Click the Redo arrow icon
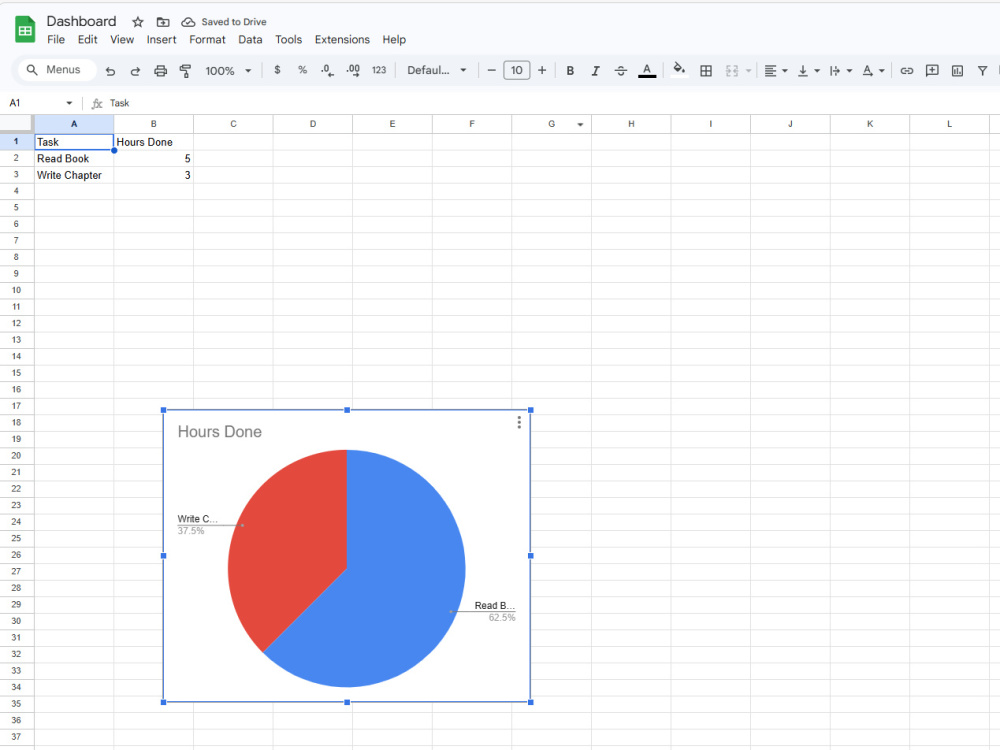1000x750 pixels. coord(135,71)
